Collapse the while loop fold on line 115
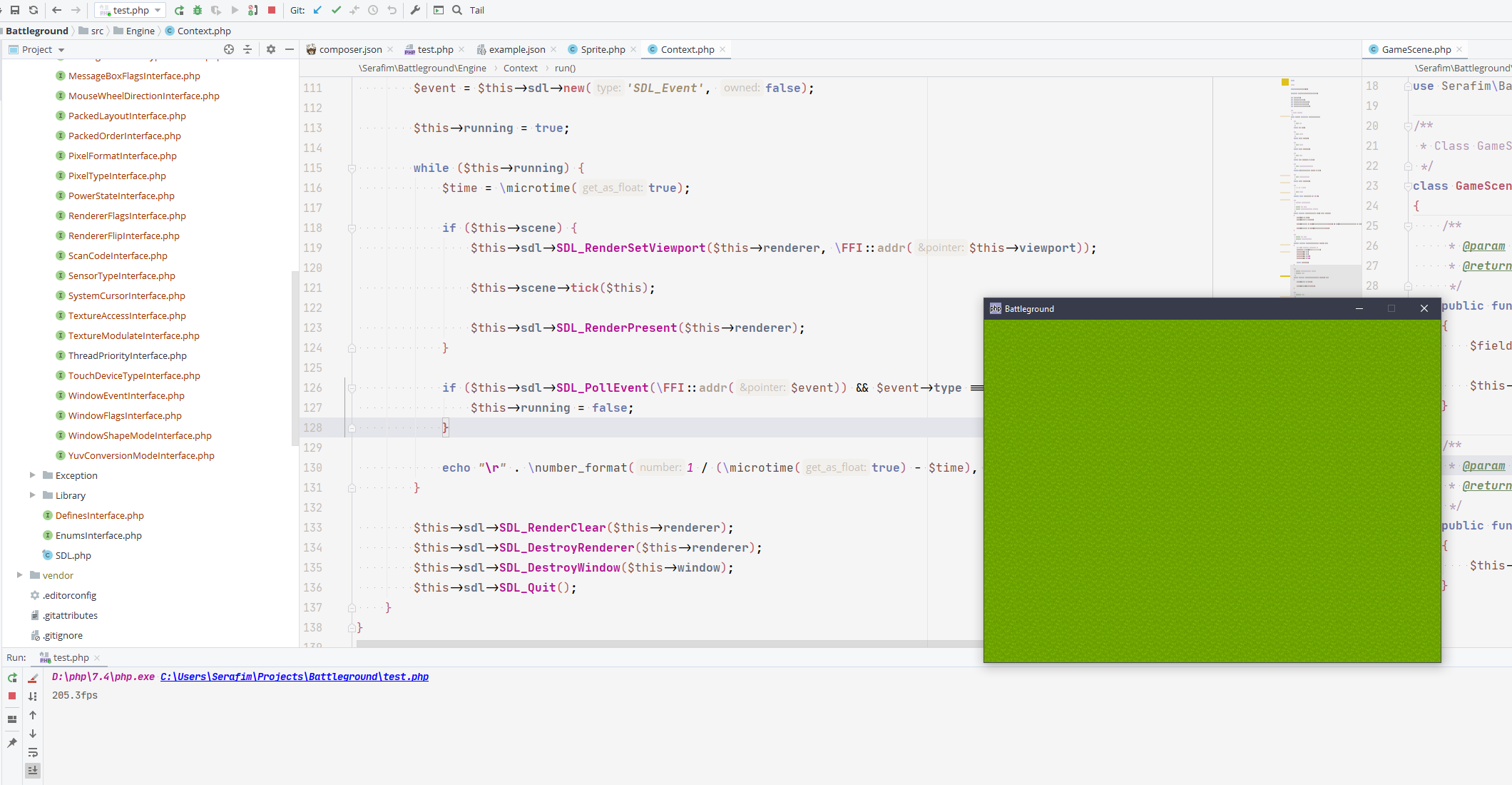The height and width of the screenshot is (785, 1512). click(x=352, y=168)
